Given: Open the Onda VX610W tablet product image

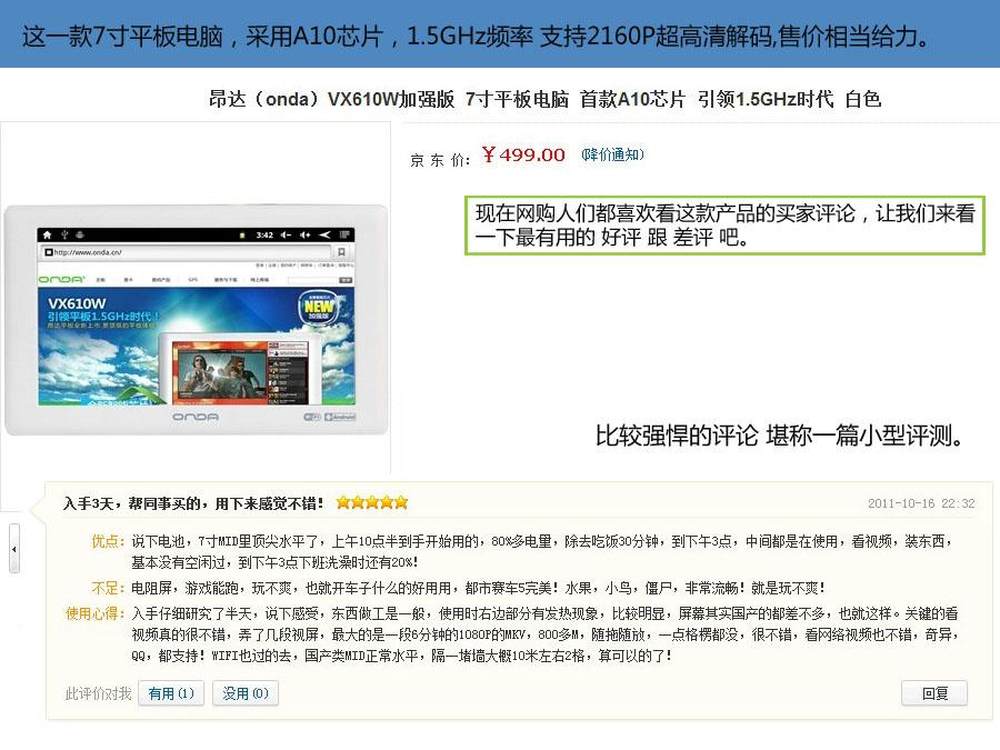Looking at the screenshot, I should click(x=196, y=320).
